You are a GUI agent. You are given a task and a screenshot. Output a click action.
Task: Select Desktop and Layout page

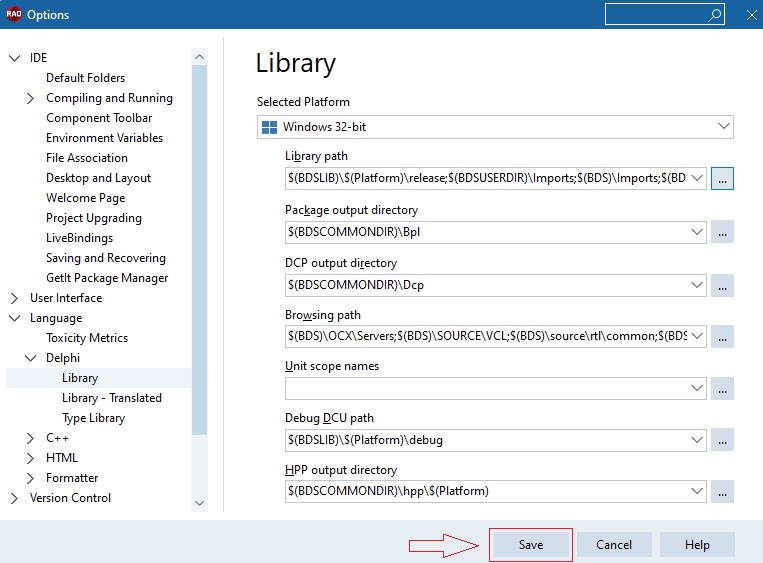pos(98,178)
